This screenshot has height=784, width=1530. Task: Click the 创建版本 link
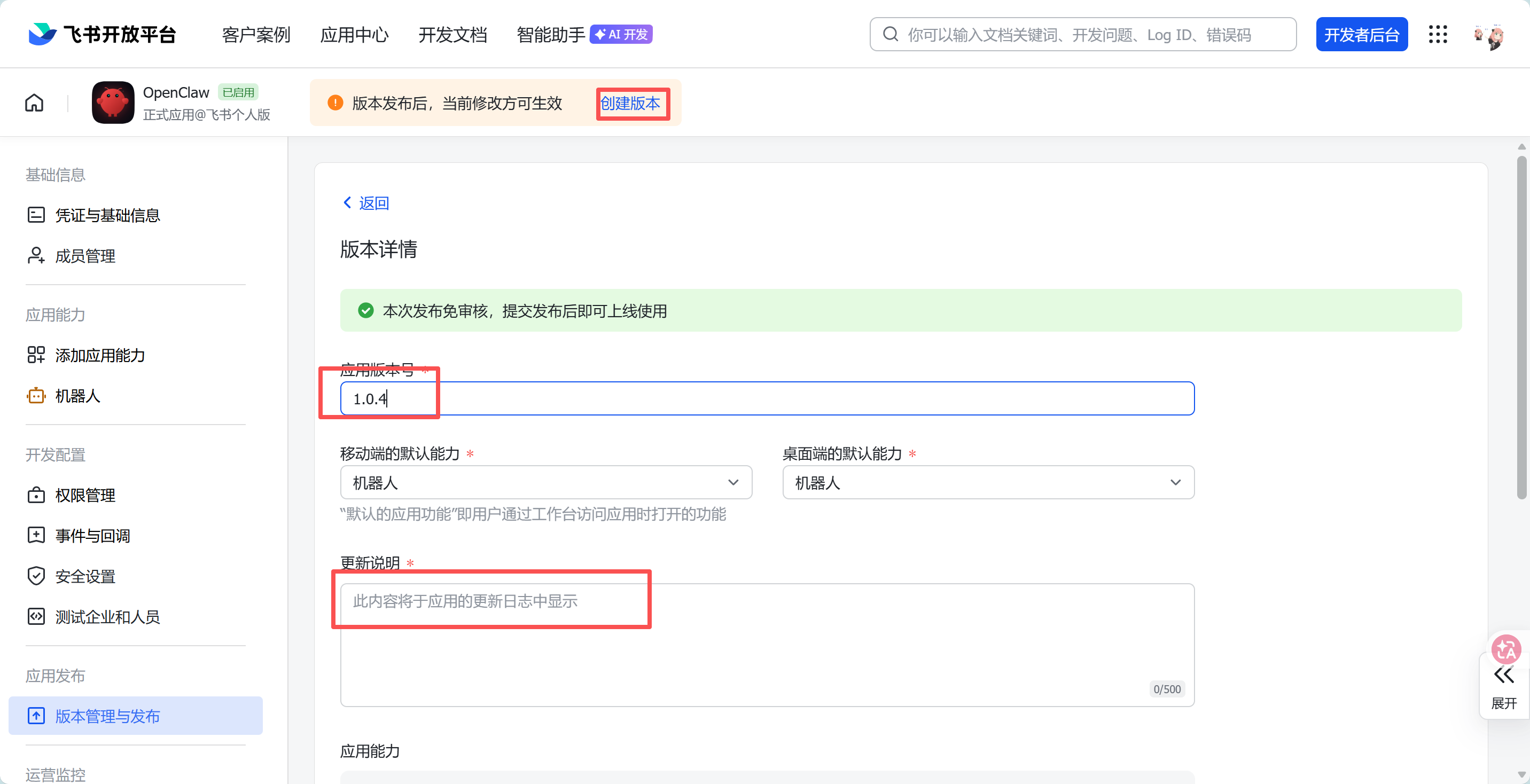pyautogui.click(x=630, y=104)
